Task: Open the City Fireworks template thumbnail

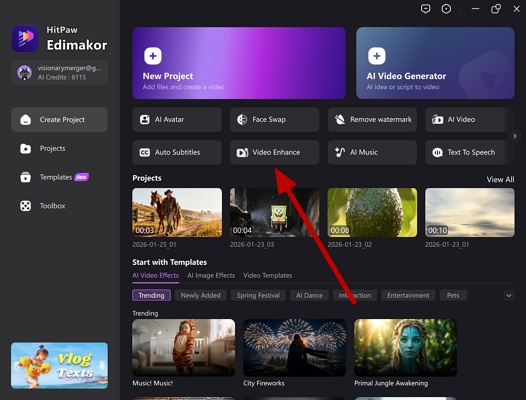Action: [x=294, y=348]
